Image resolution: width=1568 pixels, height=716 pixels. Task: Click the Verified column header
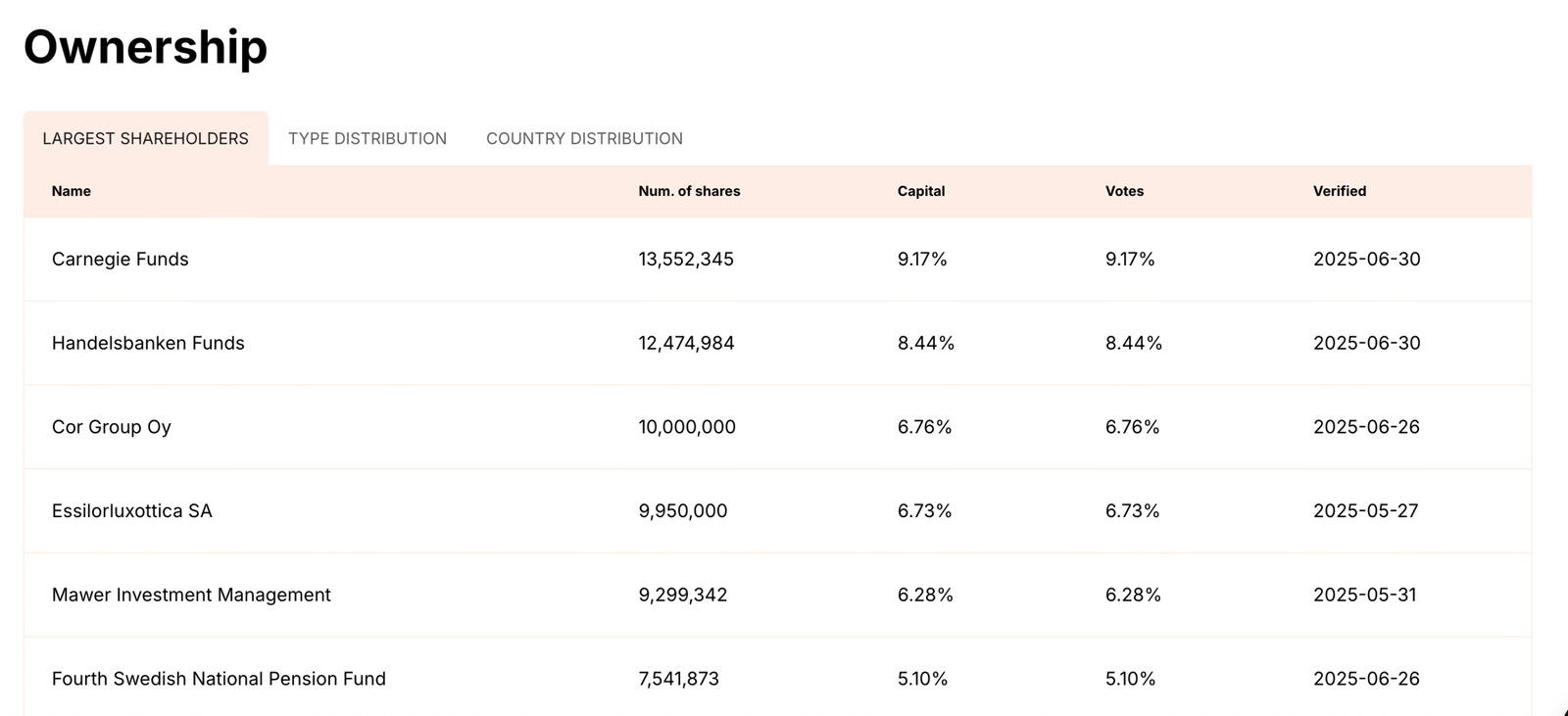point(1340,191)
